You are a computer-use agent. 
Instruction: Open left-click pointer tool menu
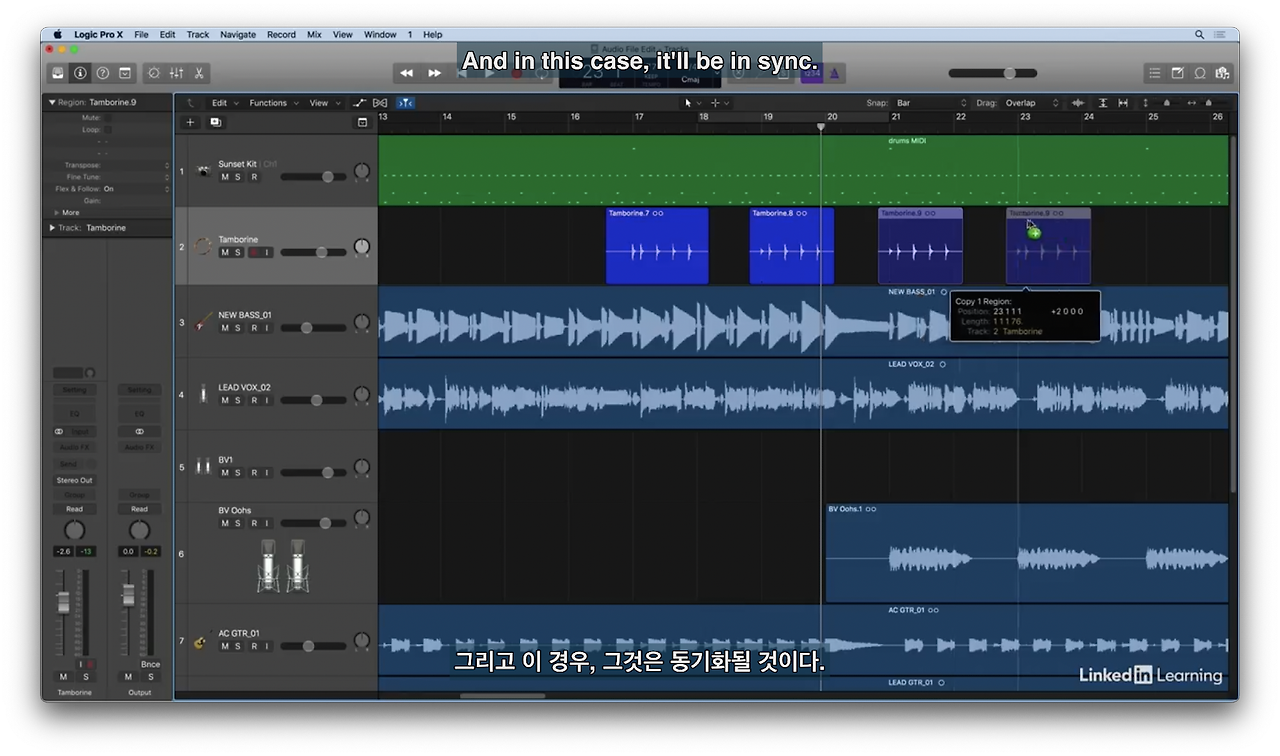click(x=693, y=103)
